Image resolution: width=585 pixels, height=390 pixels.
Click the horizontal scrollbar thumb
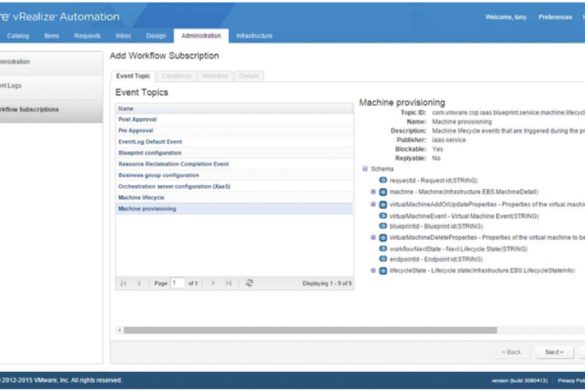(x=310, y=330)
